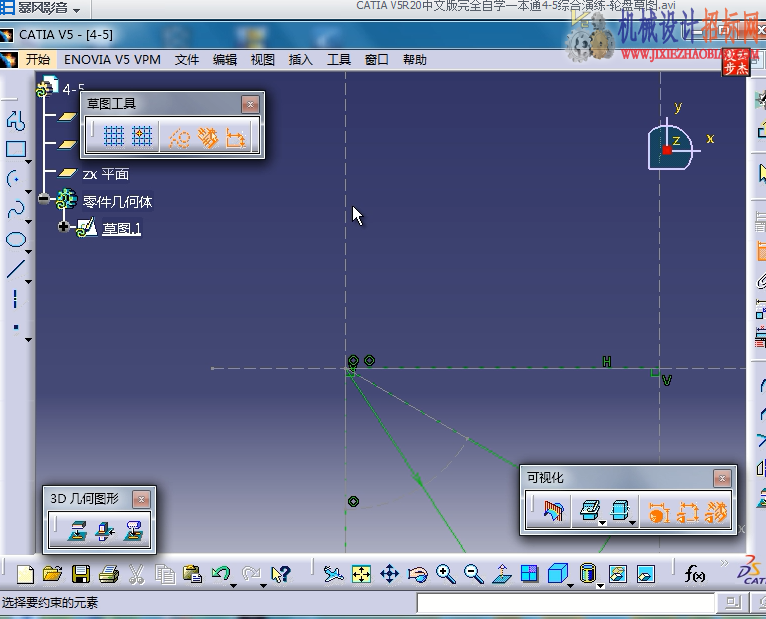Expand the 草图.1 tree node
Image resolution: width=766 pixels, height=619 pixels.
pos(64,226)
